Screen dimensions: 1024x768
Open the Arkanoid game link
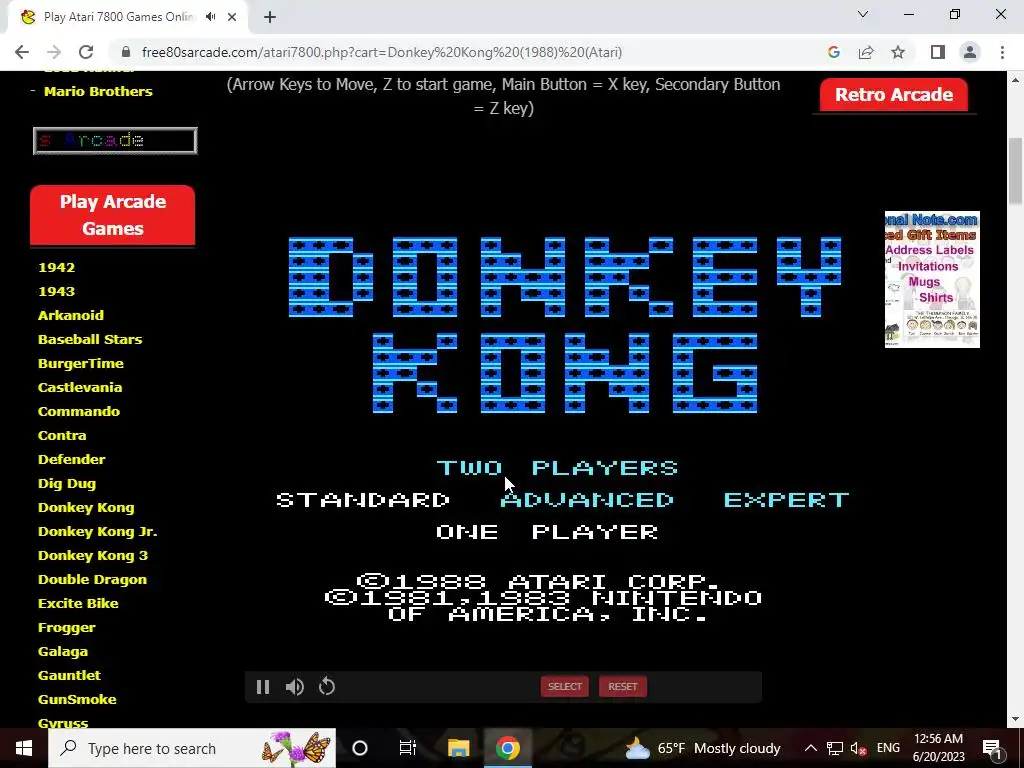pyautogui.click(x=71, y=315)
